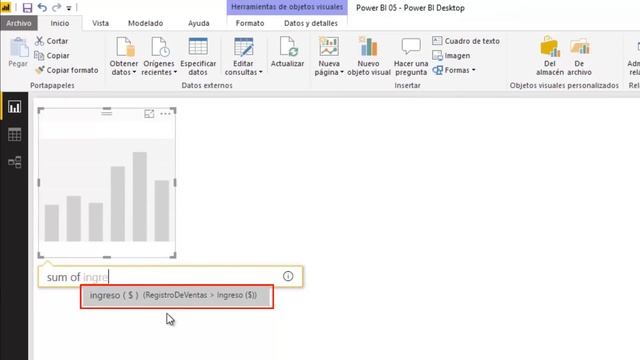Viewport: 640px width, 360px height.
Task: Switch to Relationships view in sidebar
Action: tap(14, 162)
